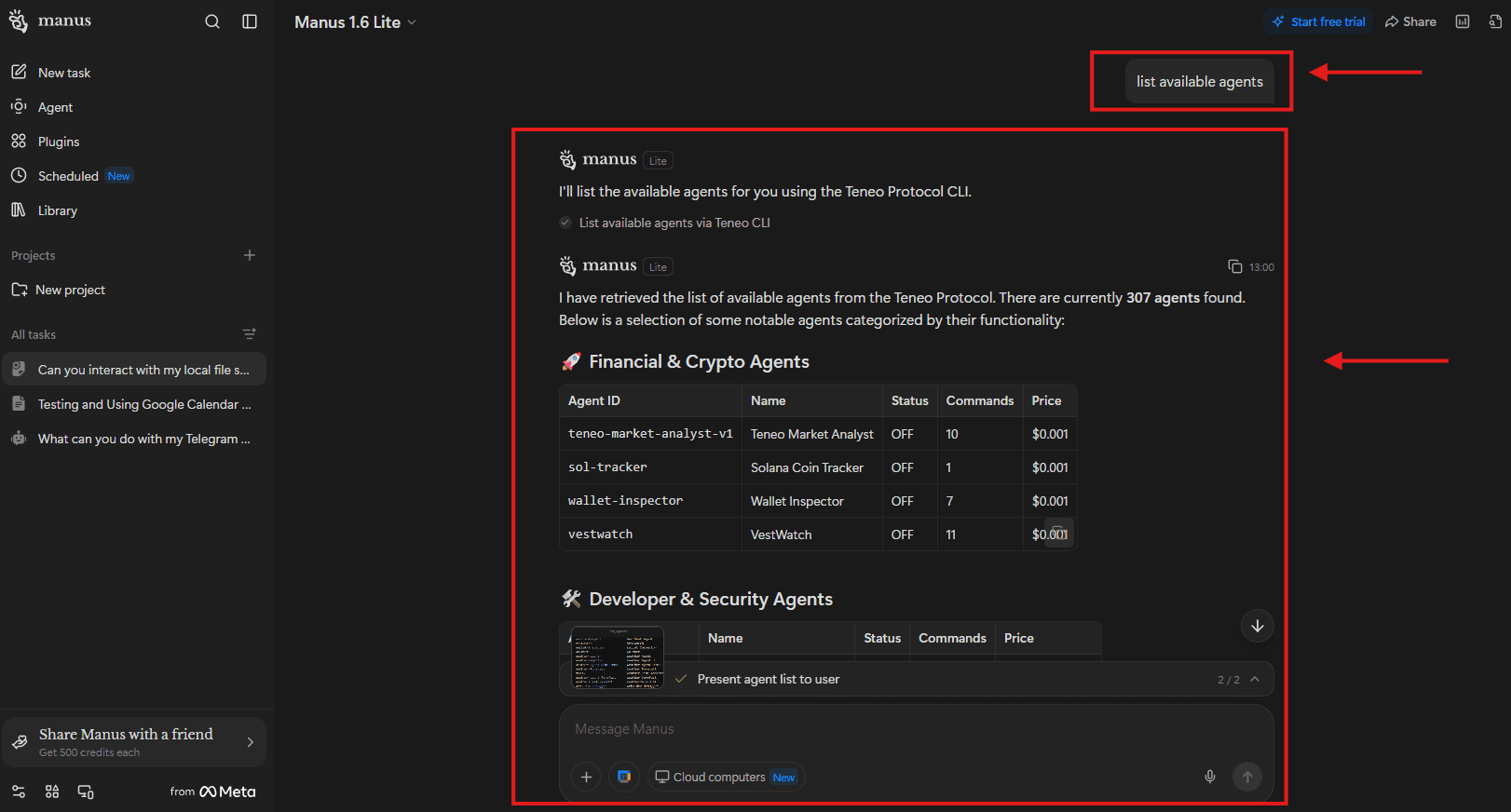Click the 'list available agents' user message
The height and width of the screenshot is (812, 1511).
click(x=1200, y=82)
